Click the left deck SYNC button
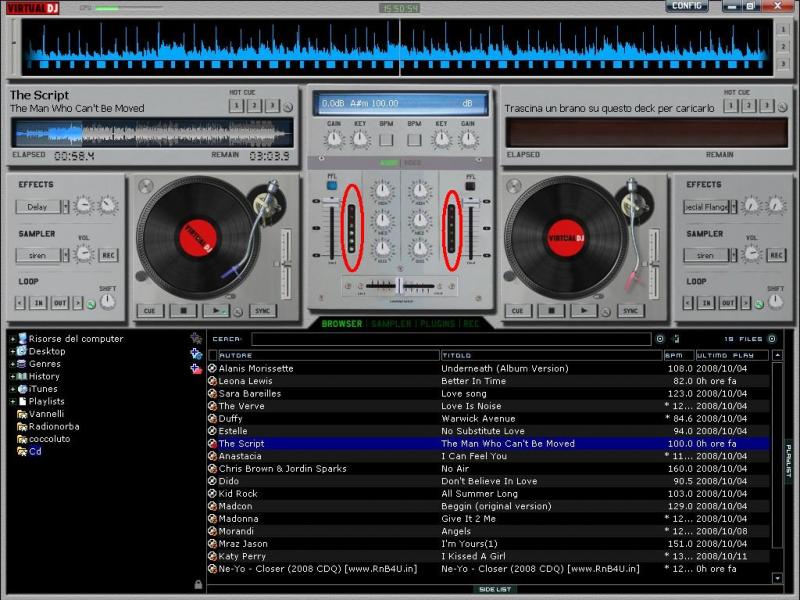This screenshot has width=800, height=600. tap(263, 311)
